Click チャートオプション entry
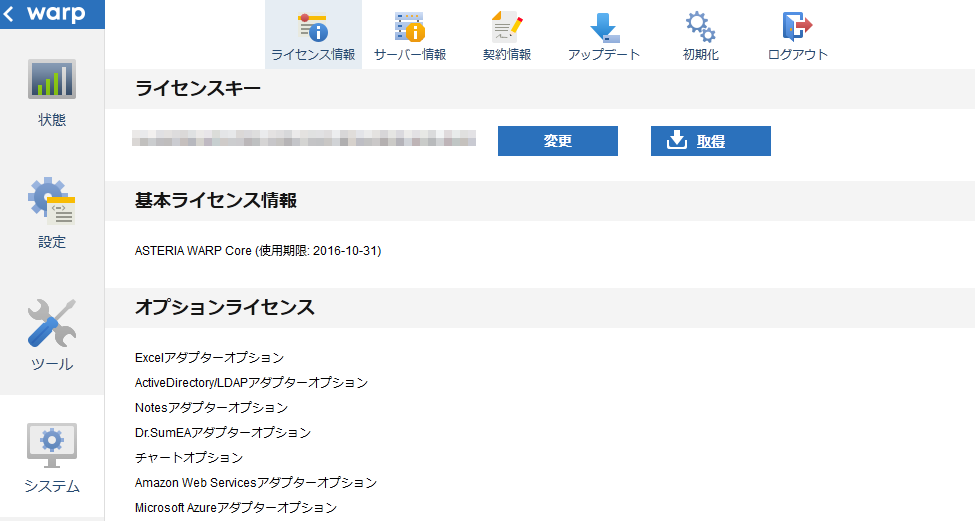This screenshot has height=521, width=975. pos(189,457)
